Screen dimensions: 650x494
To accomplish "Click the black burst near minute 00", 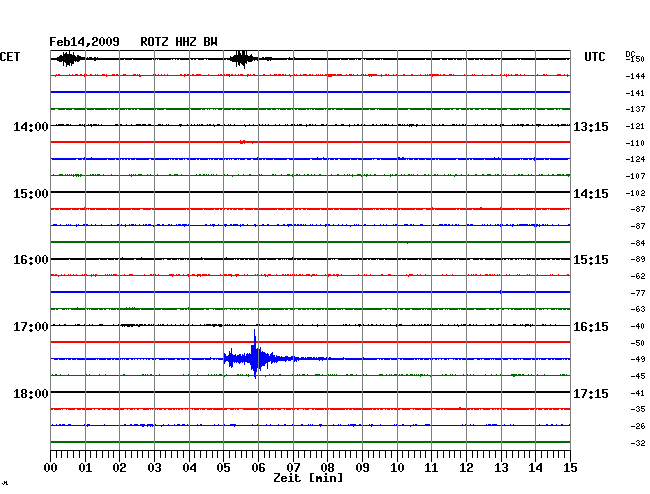I will coord(69,59).
